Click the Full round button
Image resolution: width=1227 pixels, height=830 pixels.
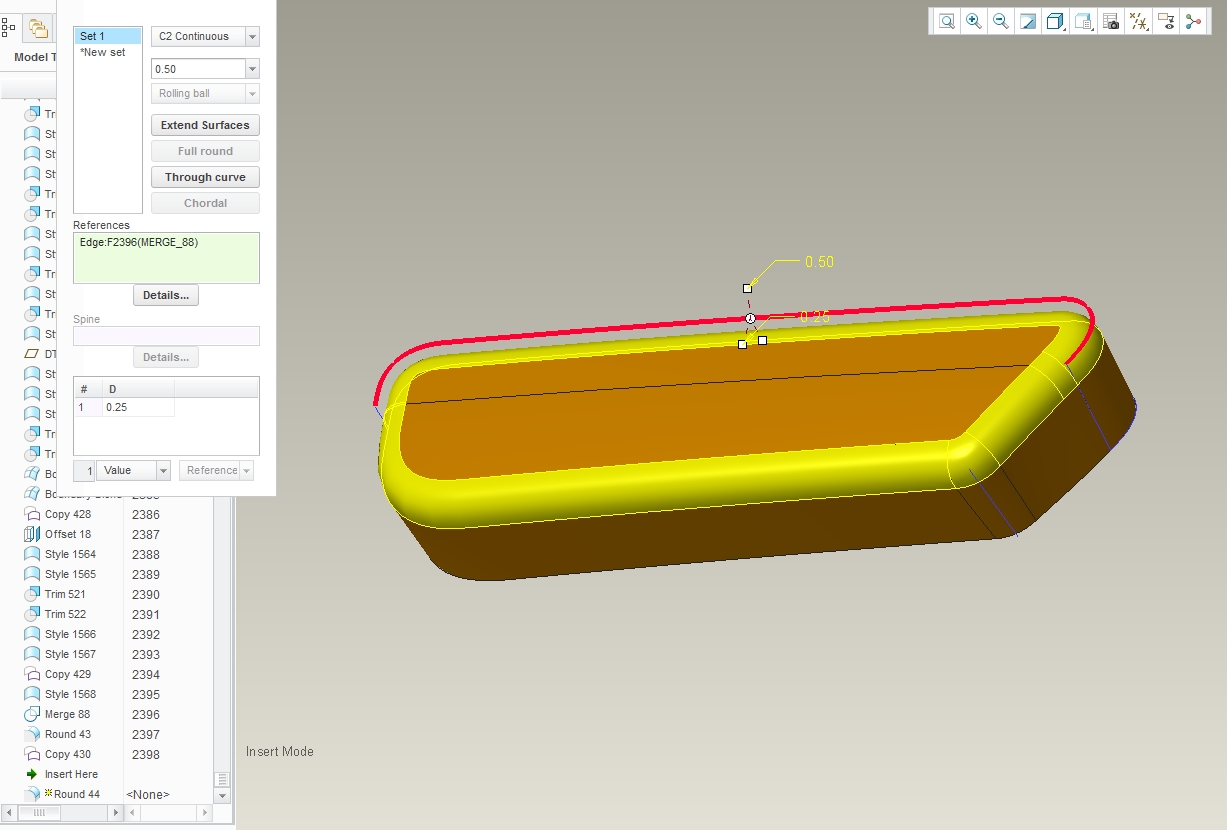coord(205,151)
